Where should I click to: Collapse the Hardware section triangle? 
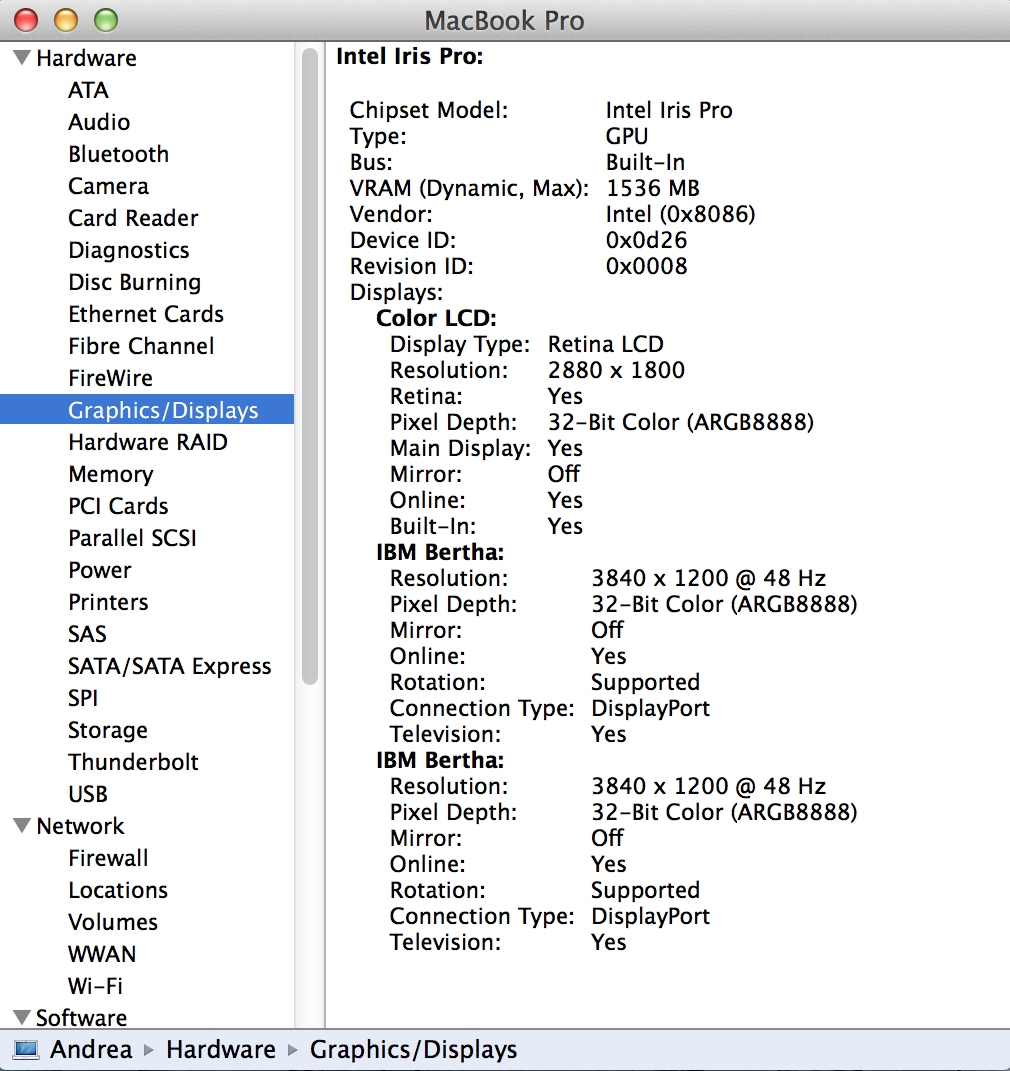coord(22,58)
